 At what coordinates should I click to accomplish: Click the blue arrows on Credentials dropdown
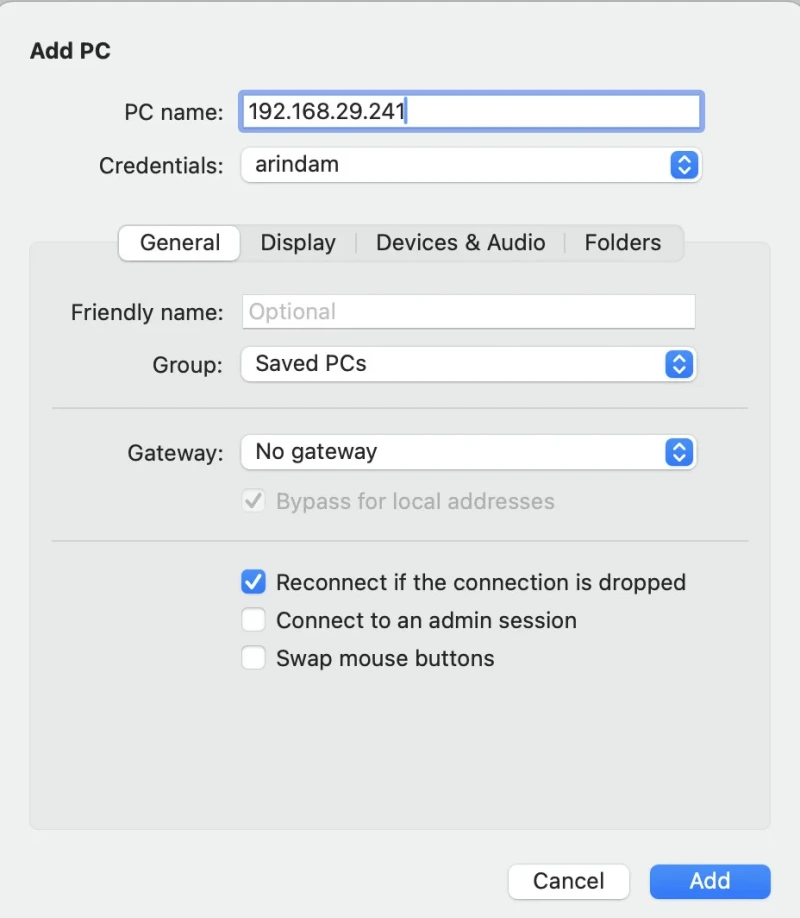pyautogui.click(x=683, y=165)
